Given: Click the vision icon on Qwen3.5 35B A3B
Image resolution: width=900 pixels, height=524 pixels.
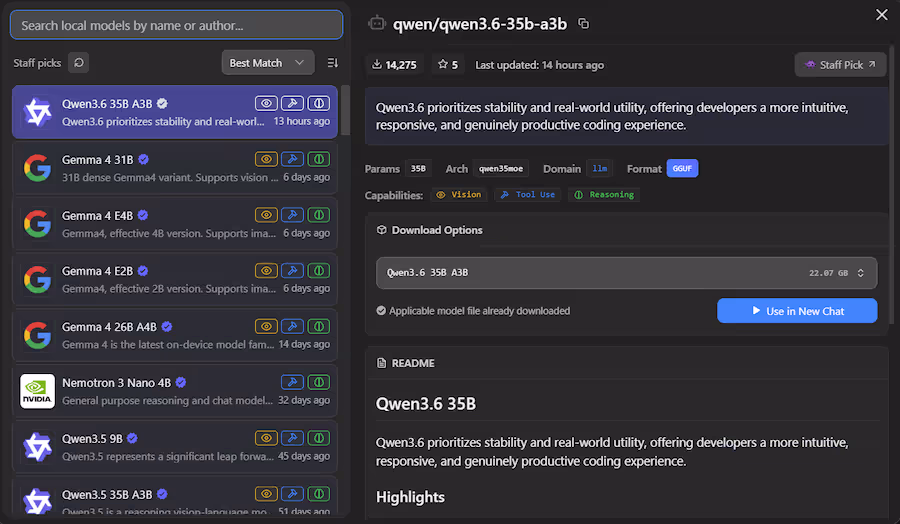Looking at the screenshot, I should pyautogui.click(x=266, y=494).
